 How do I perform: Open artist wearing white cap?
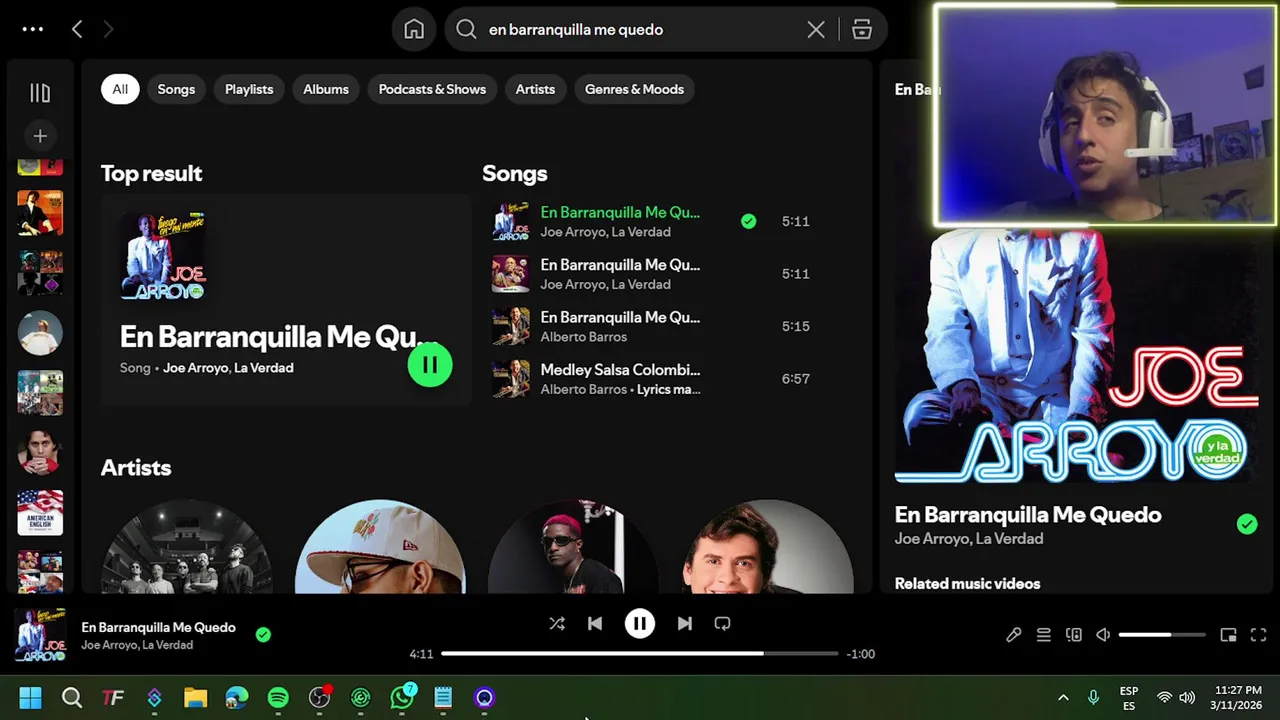pos(380,547)
